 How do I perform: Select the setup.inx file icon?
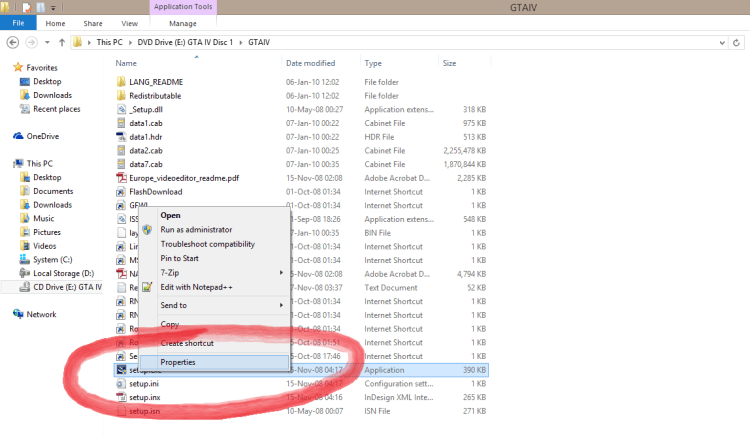tap(121, 397)
